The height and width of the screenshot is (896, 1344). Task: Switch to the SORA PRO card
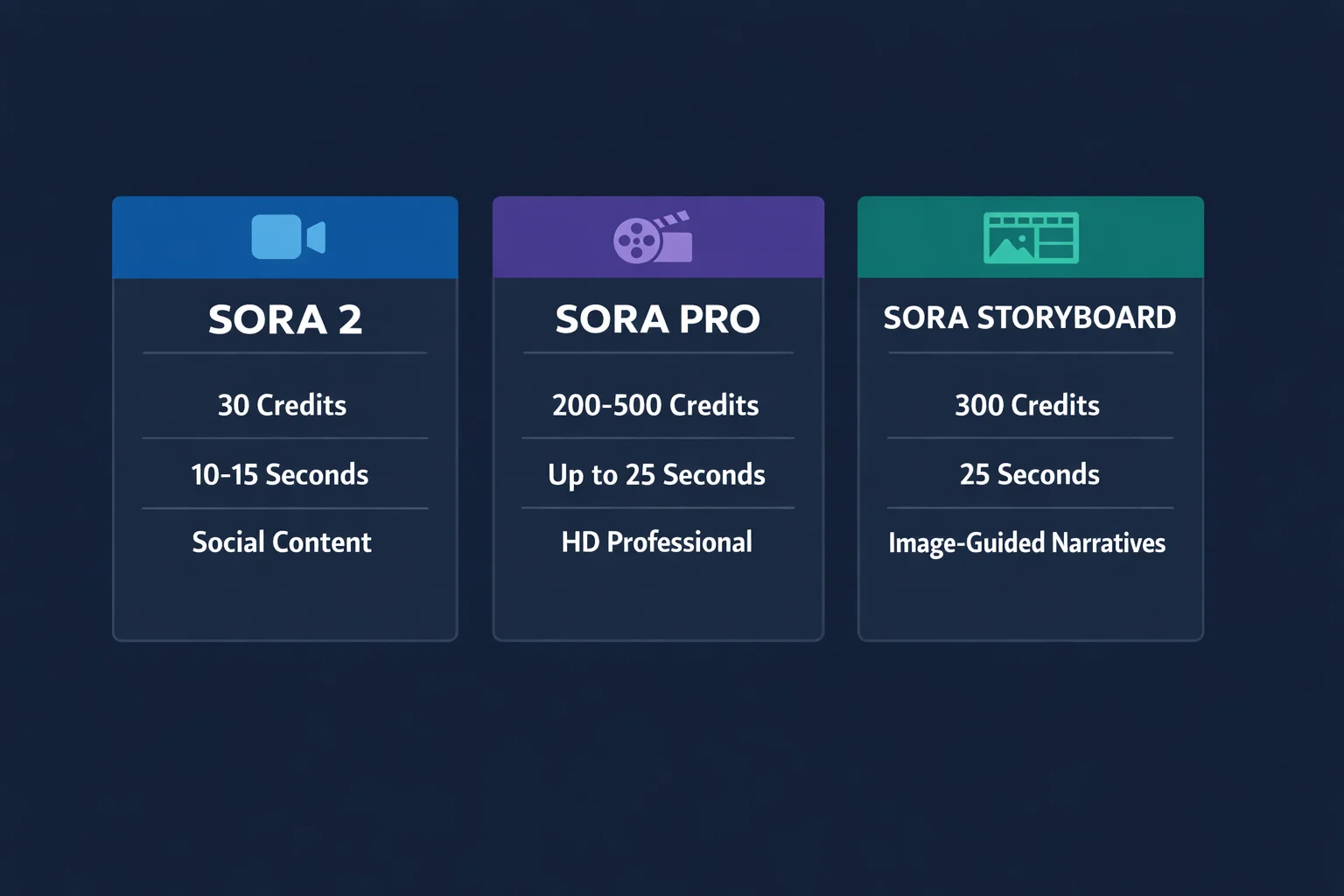[657, 318]
